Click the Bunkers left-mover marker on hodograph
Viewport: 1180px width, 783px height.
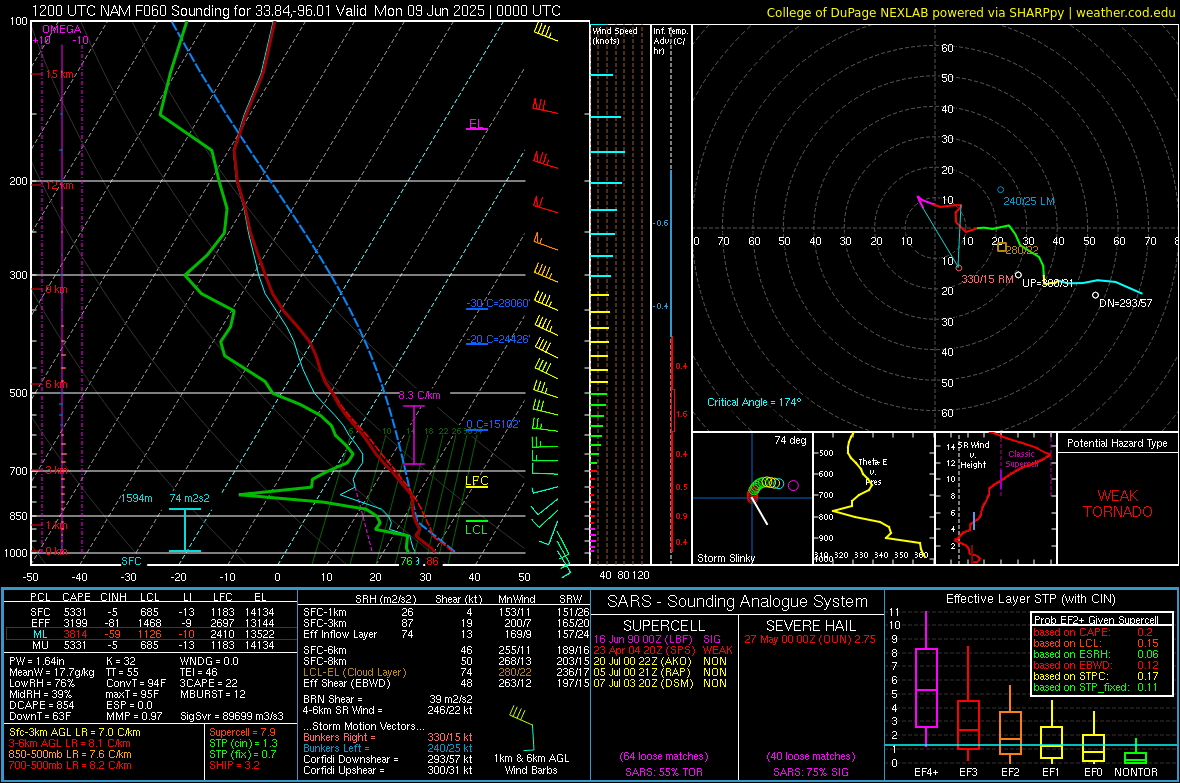(1000, 190)
